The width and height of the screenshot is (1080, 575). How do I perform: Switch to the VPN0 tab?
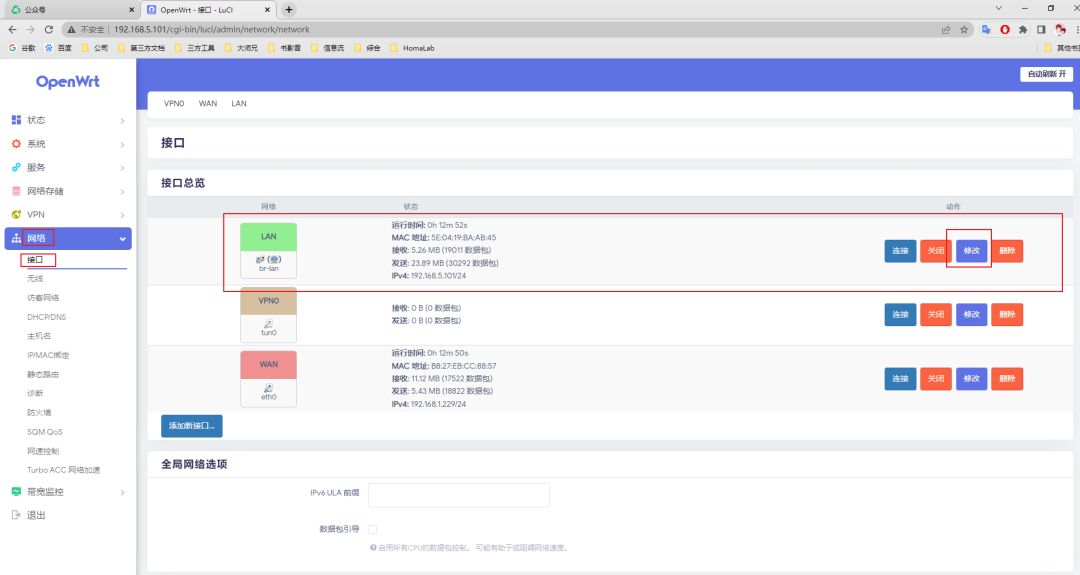click(x=174, y=103)
